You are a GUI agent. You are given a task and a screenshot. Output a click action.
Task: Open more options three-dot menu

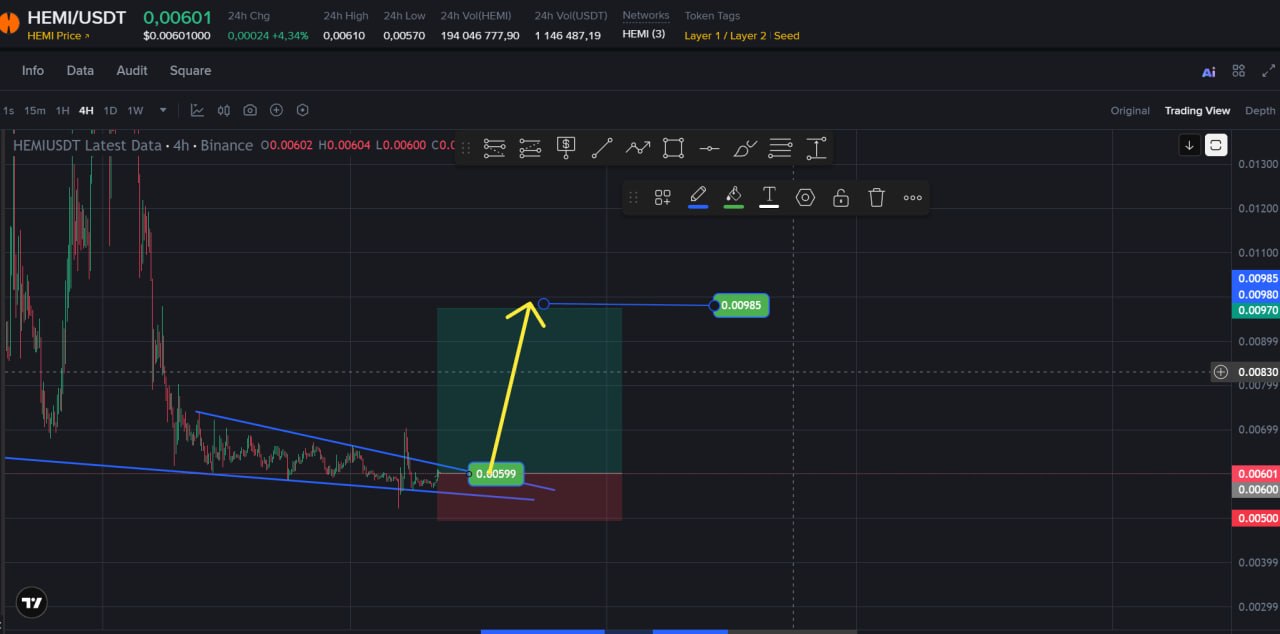913,198
